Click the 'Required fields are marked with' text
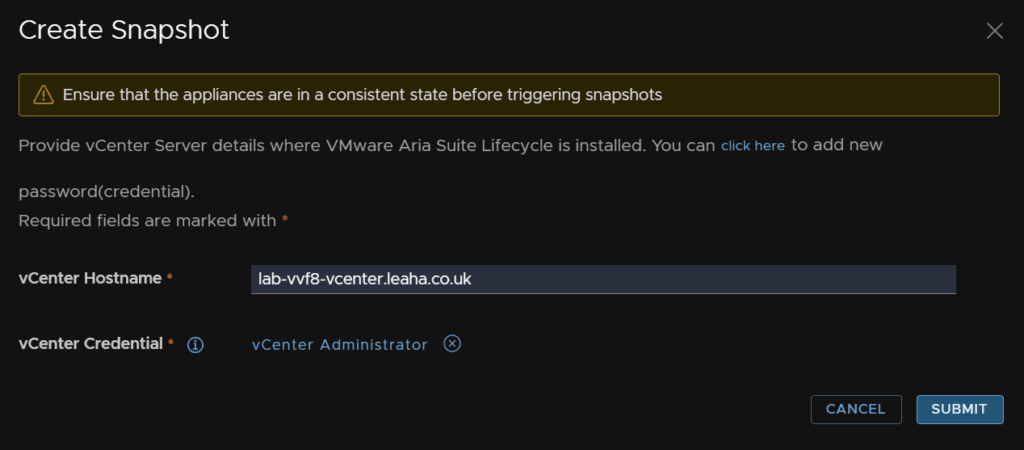Viewport: 1024px width, 450px height. (x=148, y=221)
